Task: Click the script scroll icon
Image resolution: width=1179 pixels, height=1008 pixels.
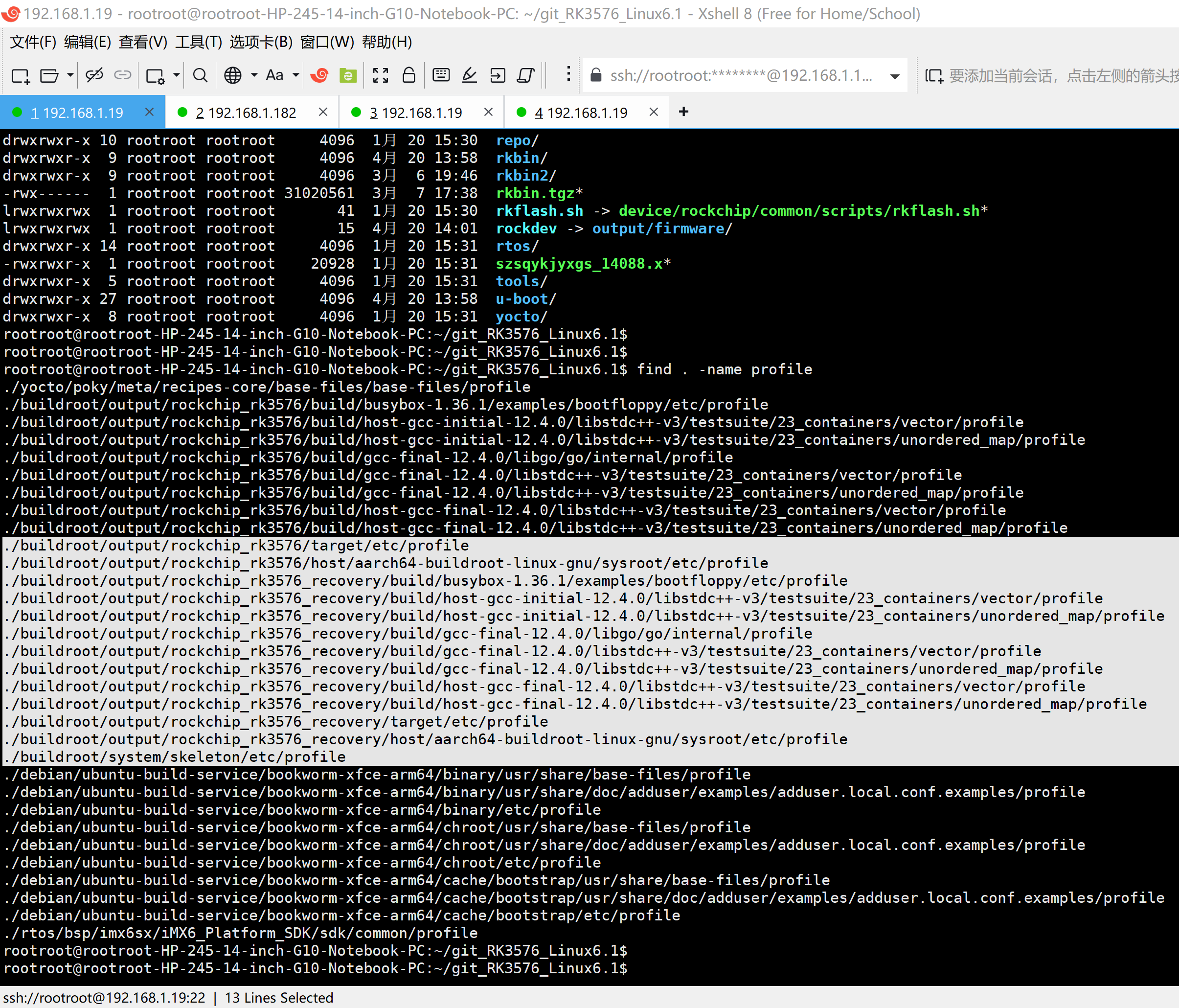Action: [526, 75]
